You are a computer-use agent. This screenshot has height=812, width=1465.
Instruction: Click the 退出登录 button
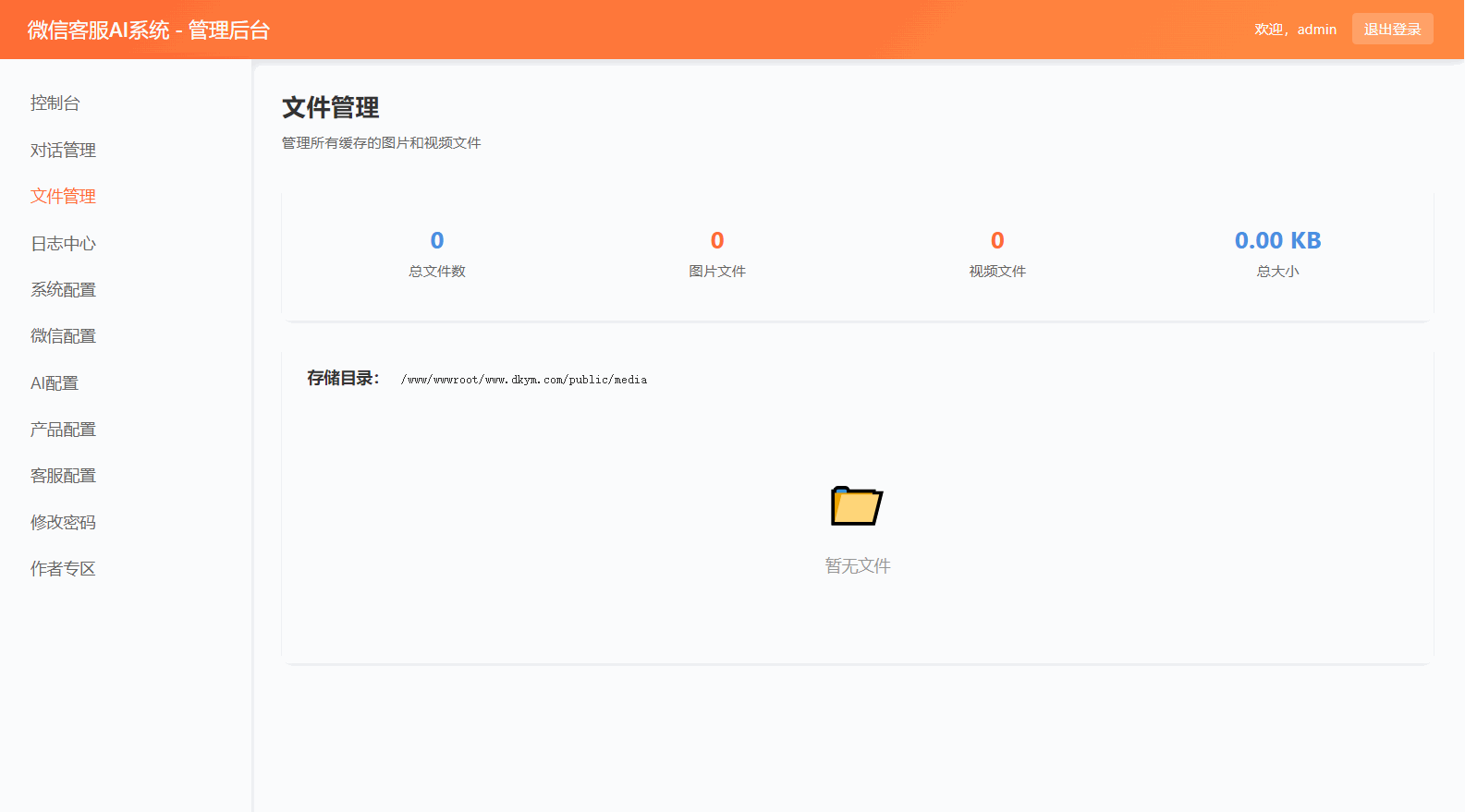coord(1392,30)
